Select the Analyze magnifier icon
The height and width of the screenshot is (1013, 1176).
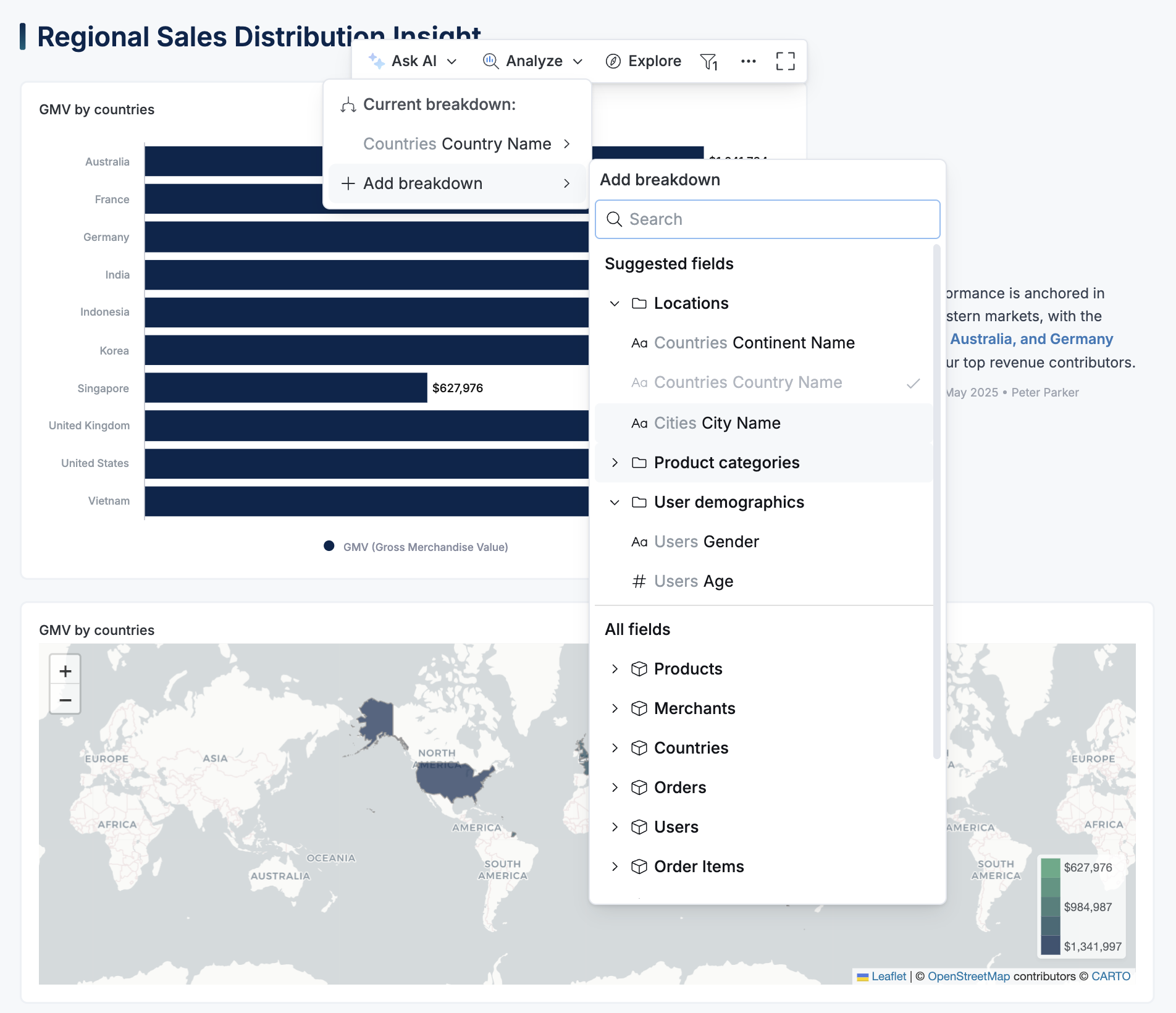coord(490,61)
